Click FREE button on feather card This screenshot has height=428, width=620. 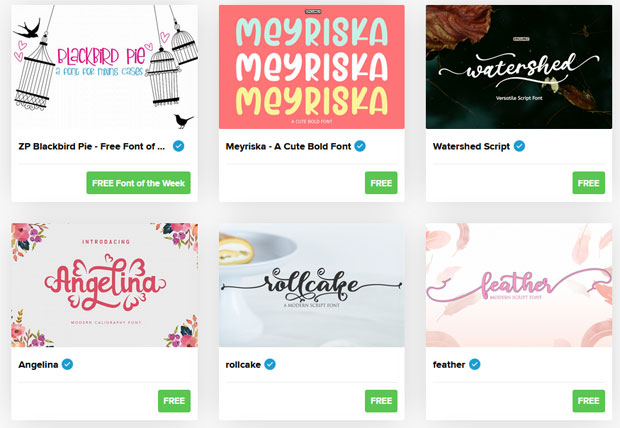tap(588, 401)
